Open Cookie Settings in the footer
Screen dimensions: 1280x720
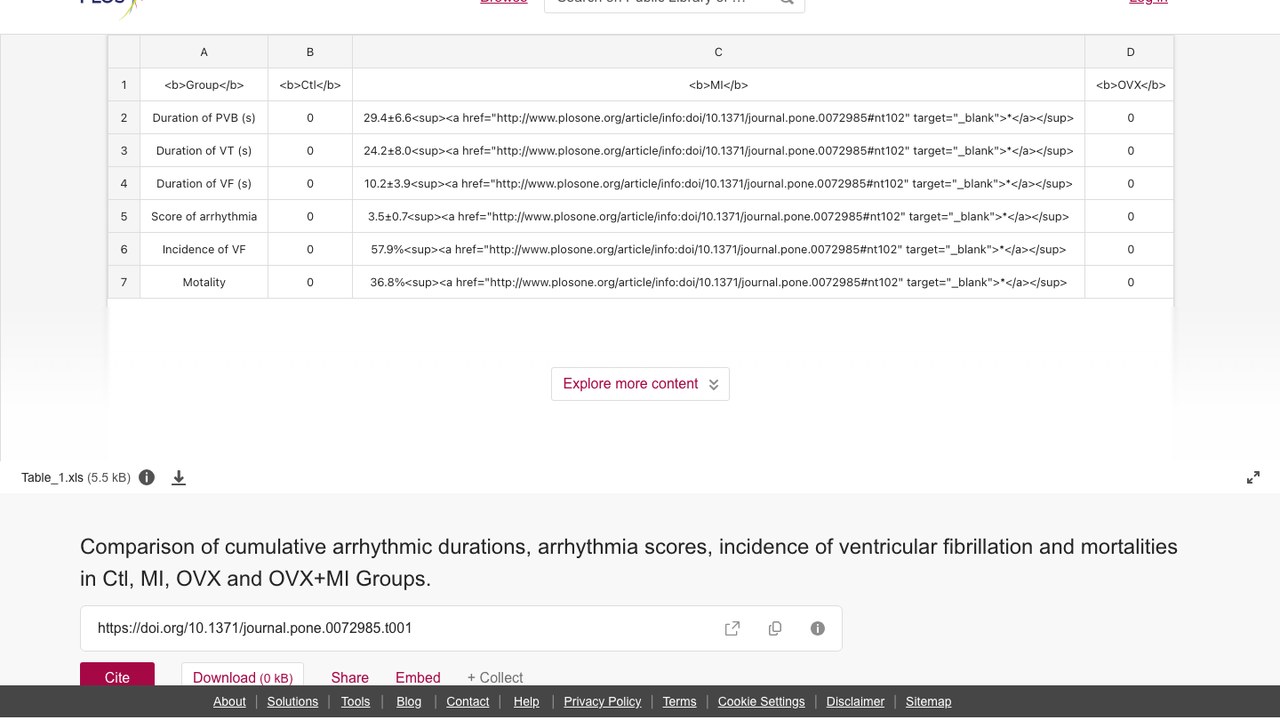pos(761,701)
